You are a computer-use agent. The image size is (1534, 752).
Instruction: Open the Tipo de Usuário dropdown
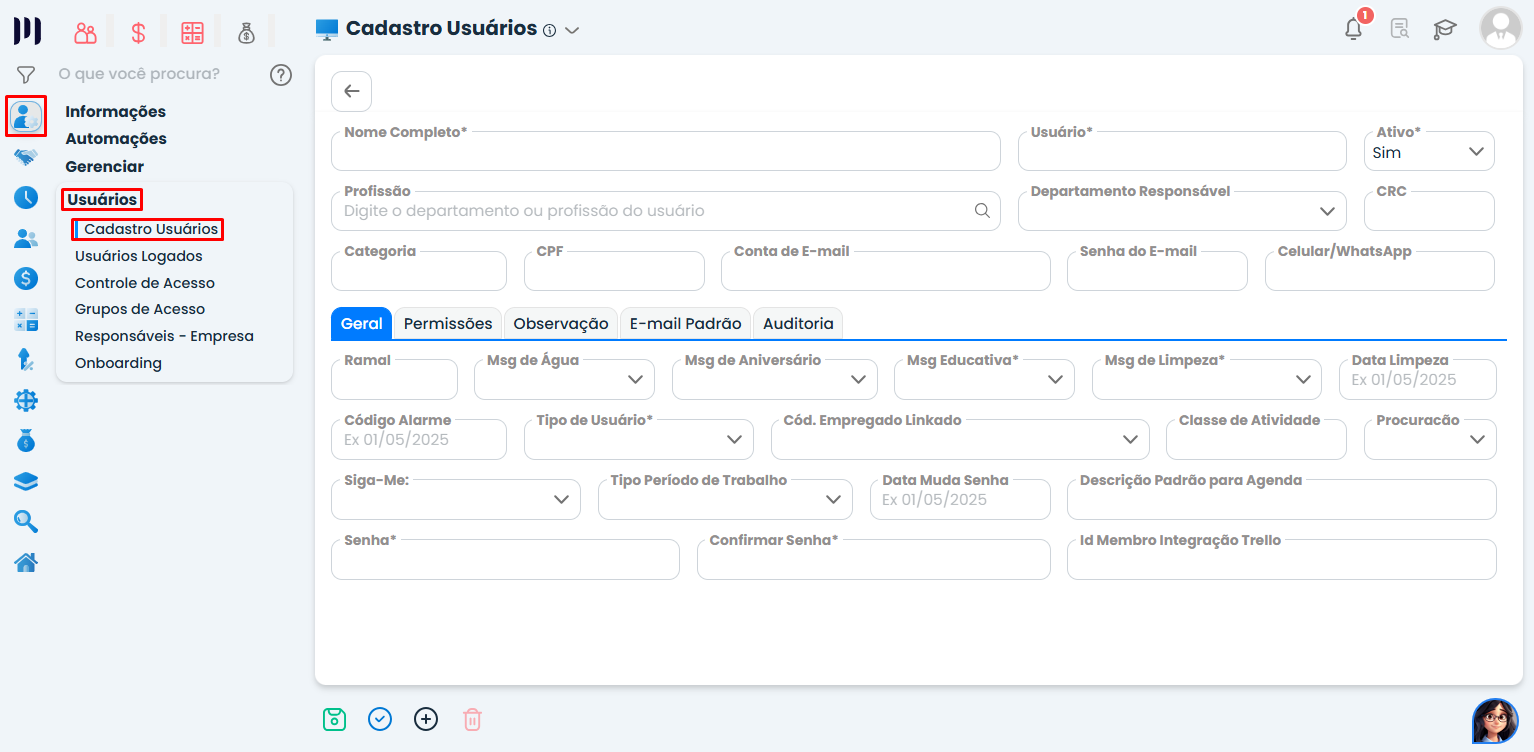tap(638, 439)
